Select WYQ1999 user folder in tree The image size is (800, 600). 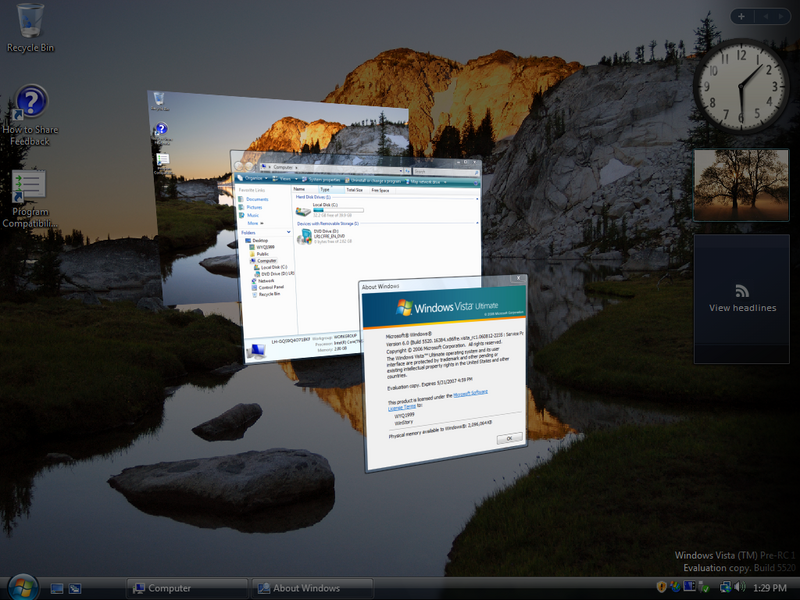click(x=262, y=247)
